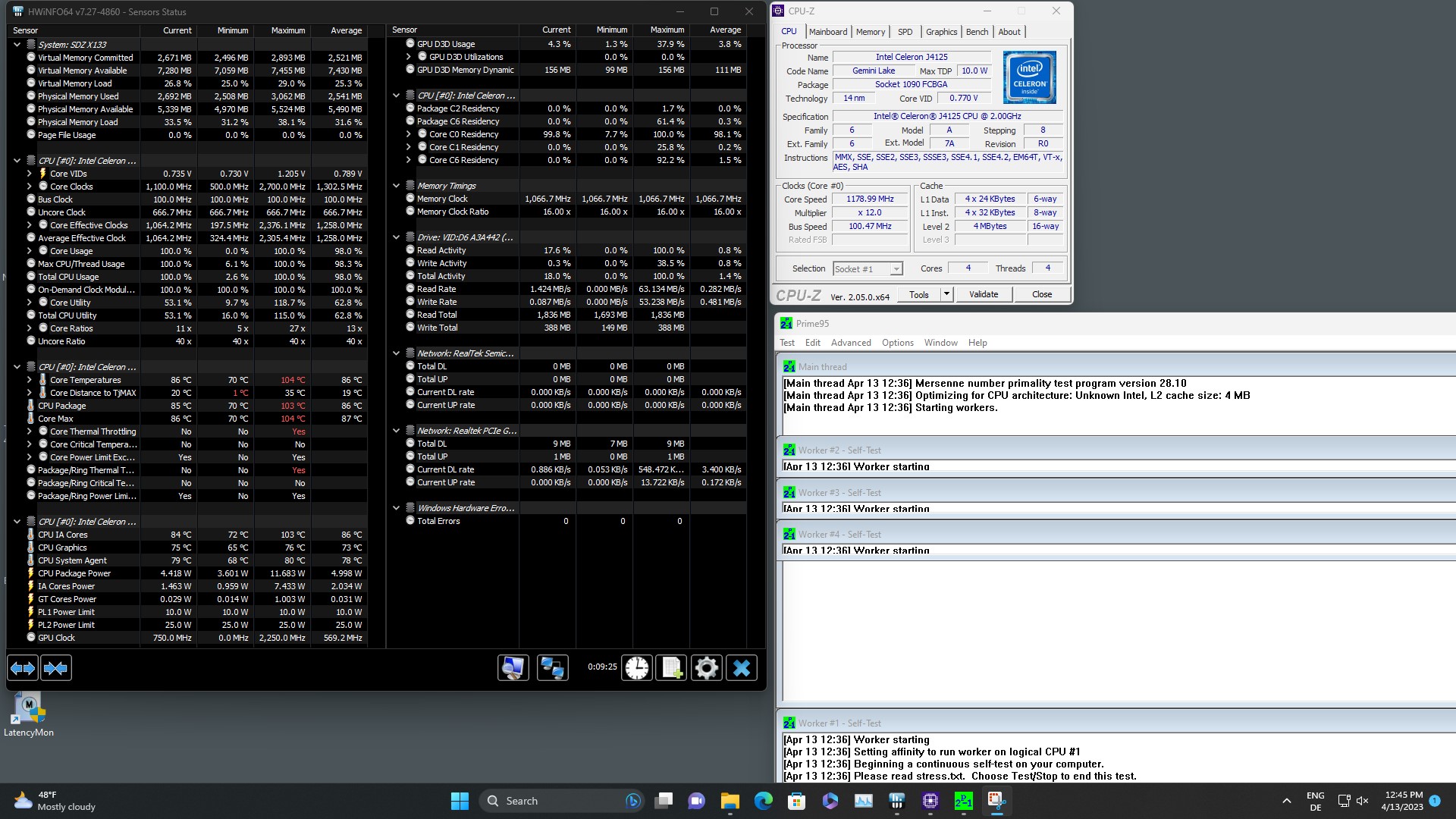Image resolution: width=1456 pixels, height=819 pixels.
Task: Switch to the Mainboard tab in CPU-Z
Action: [828, 32]
